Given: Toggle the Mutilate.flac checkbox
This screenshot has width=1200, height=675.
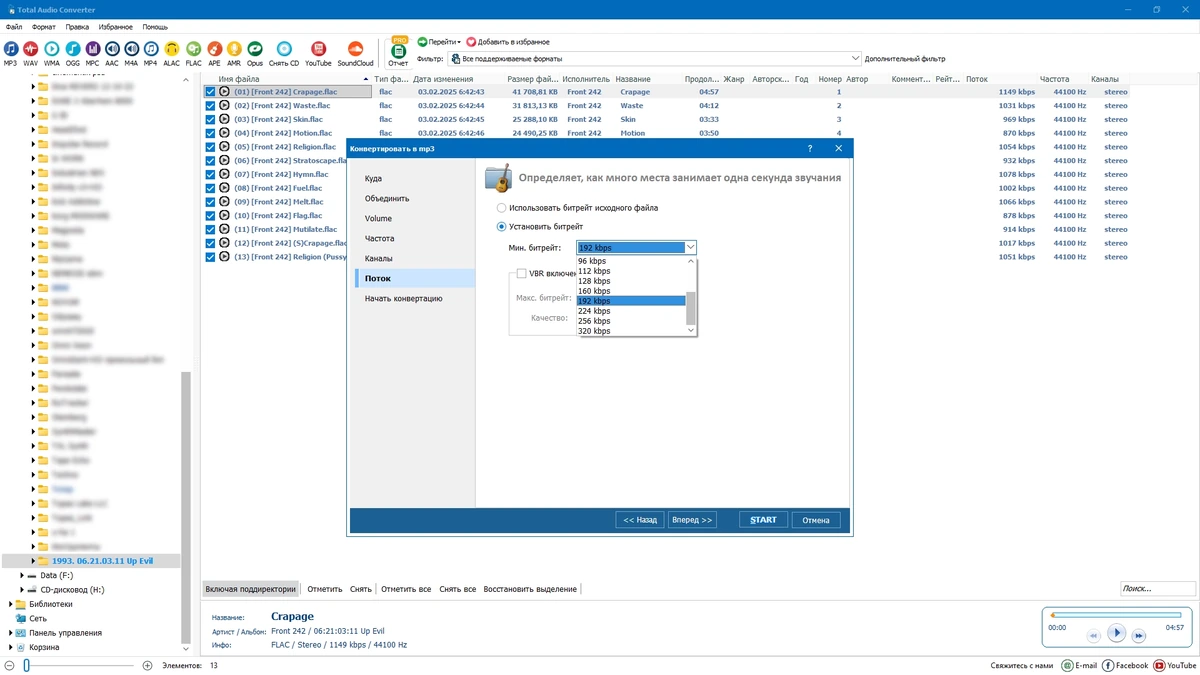Looking at the screenshot, I should [210, 229].
